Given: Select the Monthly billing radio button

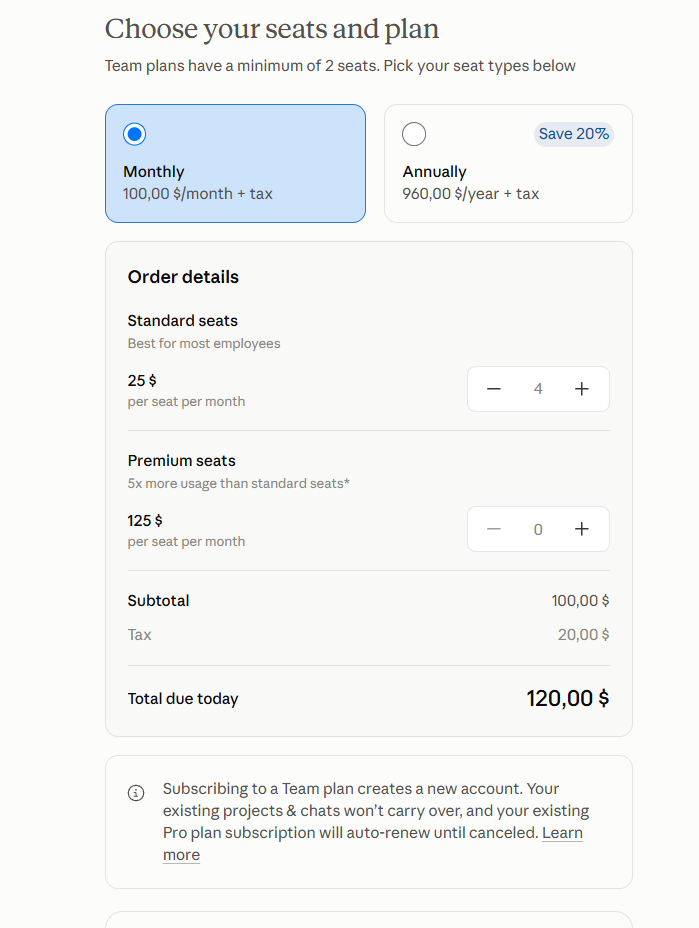Looking at the screenshot, I should (134, 134).
